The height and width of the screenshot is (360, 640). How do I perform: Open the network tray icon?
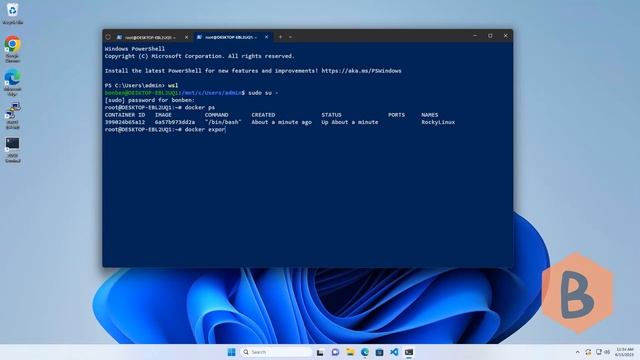pos(598,352)
